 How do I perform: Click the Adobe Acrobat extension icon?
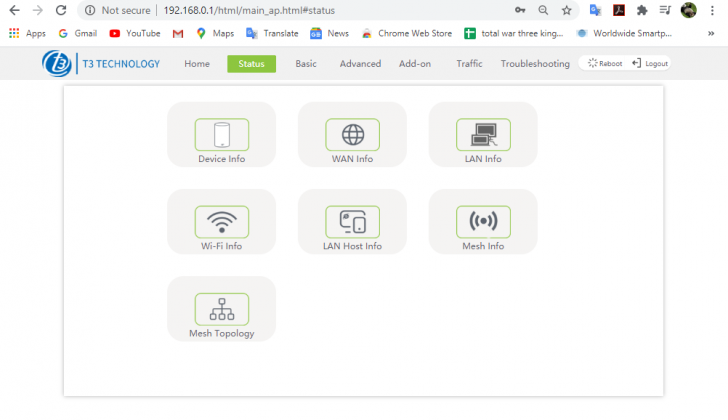point(619,10)
